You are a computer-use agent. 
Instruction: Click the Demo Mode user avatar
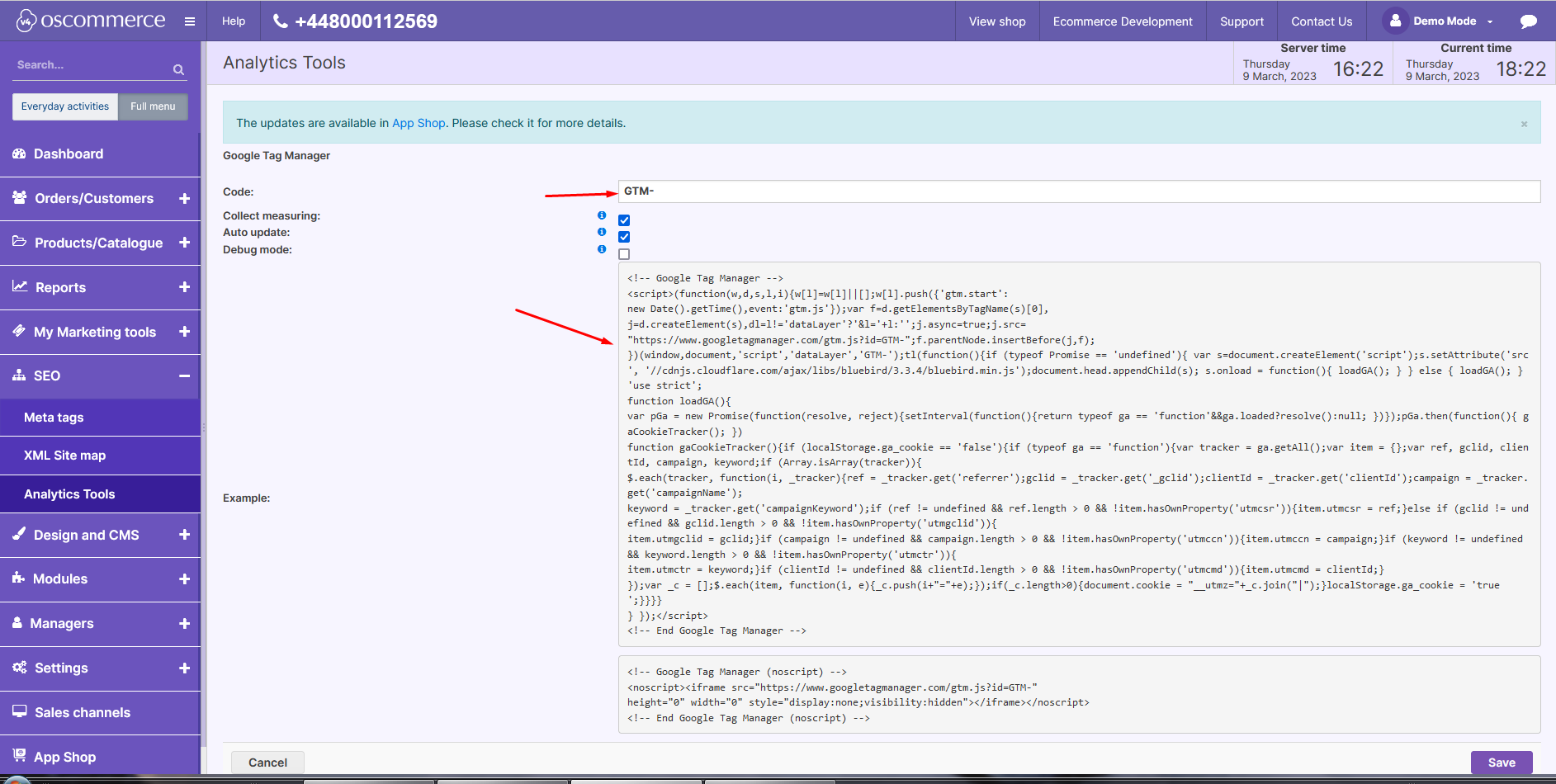[1395, 21]
